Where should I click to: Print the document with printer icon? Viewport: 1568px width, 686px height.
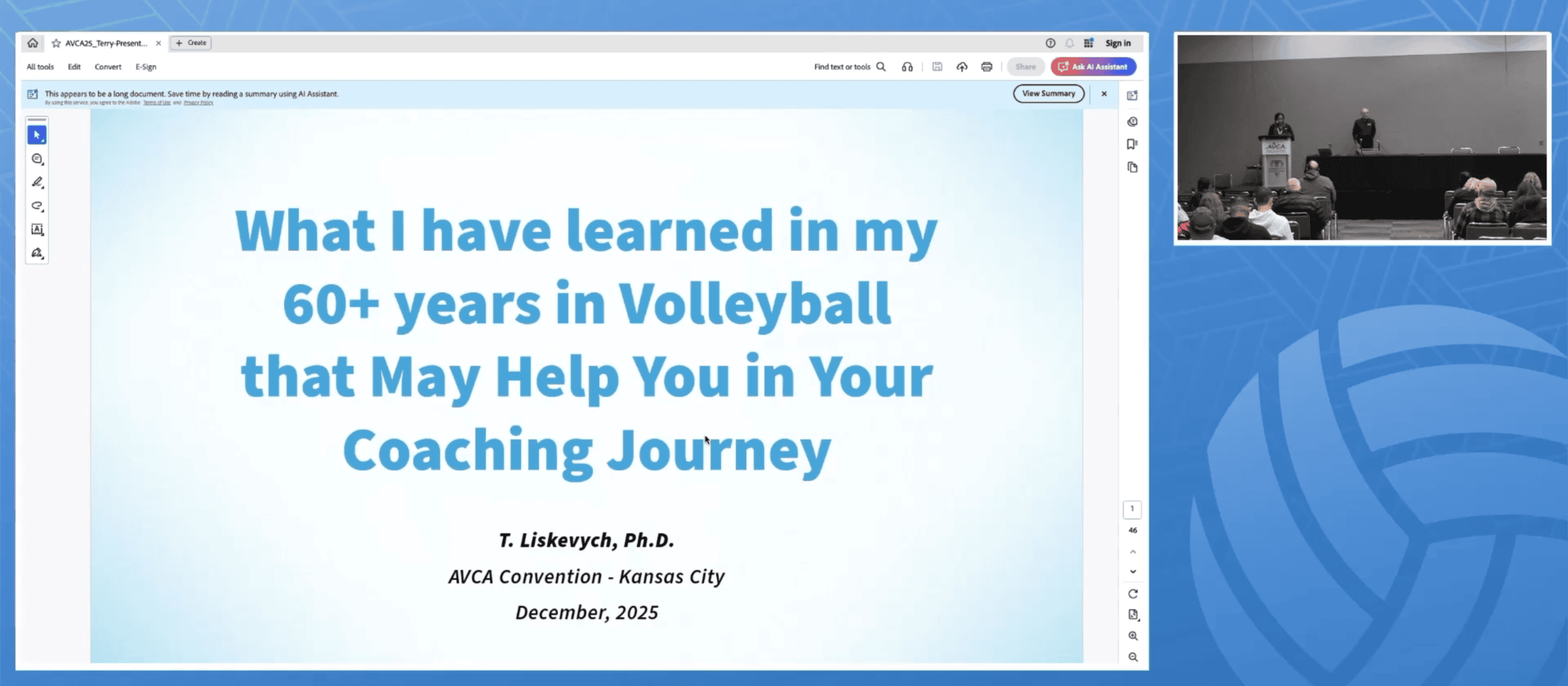(x=987, y=67)
